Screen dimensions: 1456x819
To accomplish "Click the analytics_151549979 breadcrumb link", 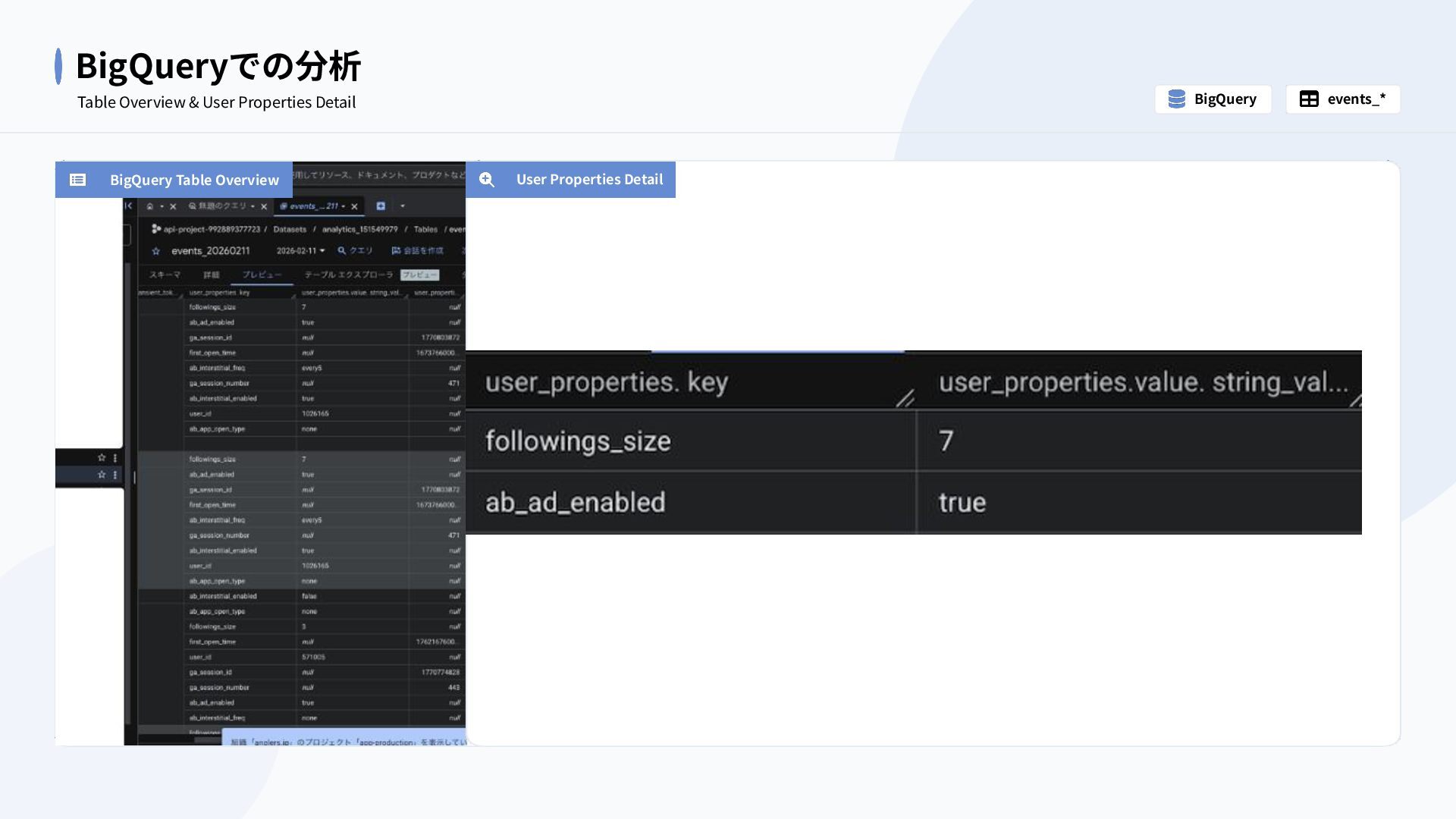I will [359, 229].
